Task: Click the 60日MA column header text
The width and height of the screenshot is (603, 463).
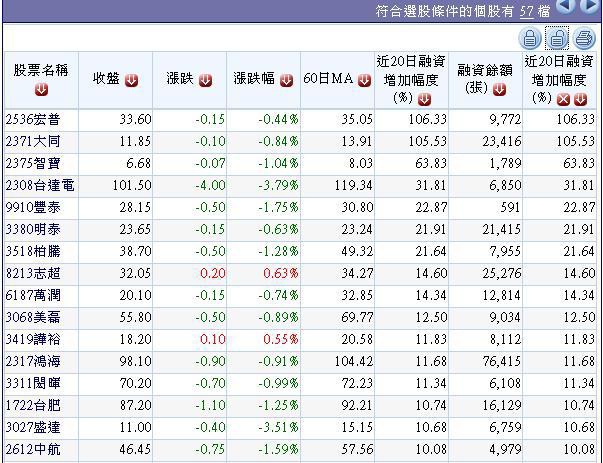Action: [x=328, y=79]
